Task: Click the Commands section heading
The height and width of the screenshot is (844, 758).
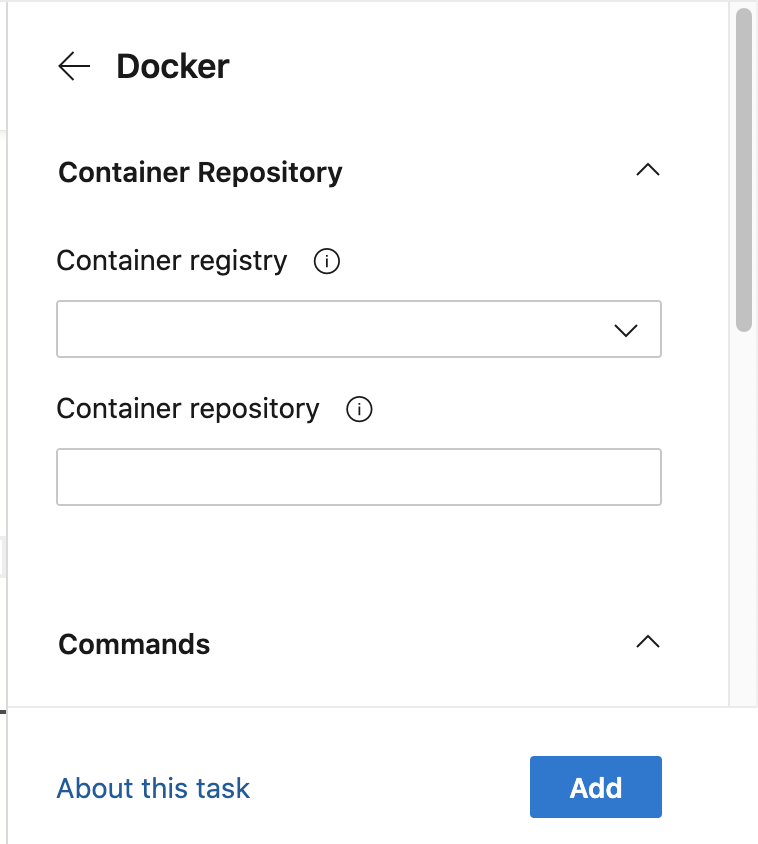Action: (134, 644)
